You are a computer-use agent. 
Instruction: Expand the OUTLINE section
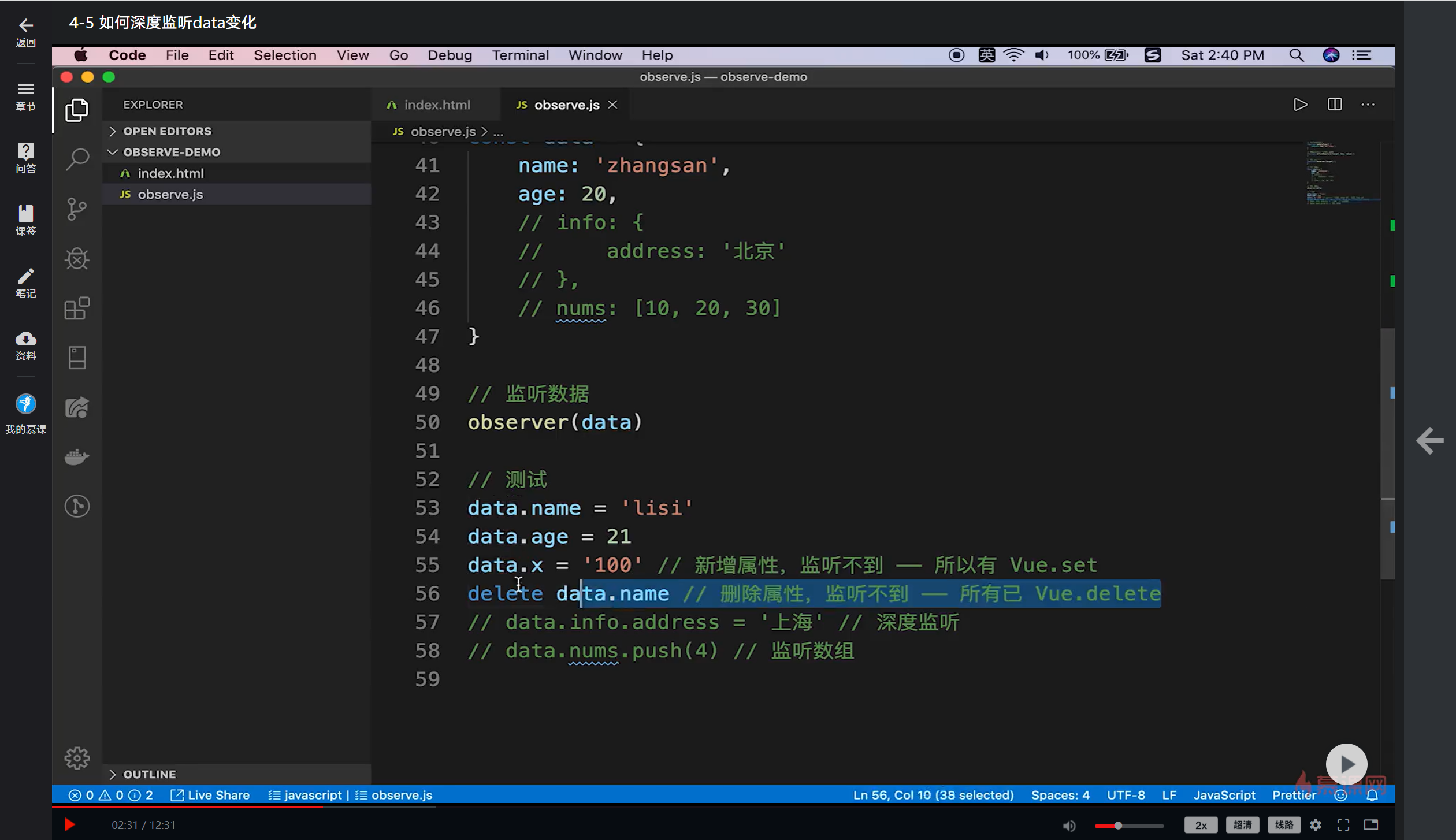[x=149, y=774]
